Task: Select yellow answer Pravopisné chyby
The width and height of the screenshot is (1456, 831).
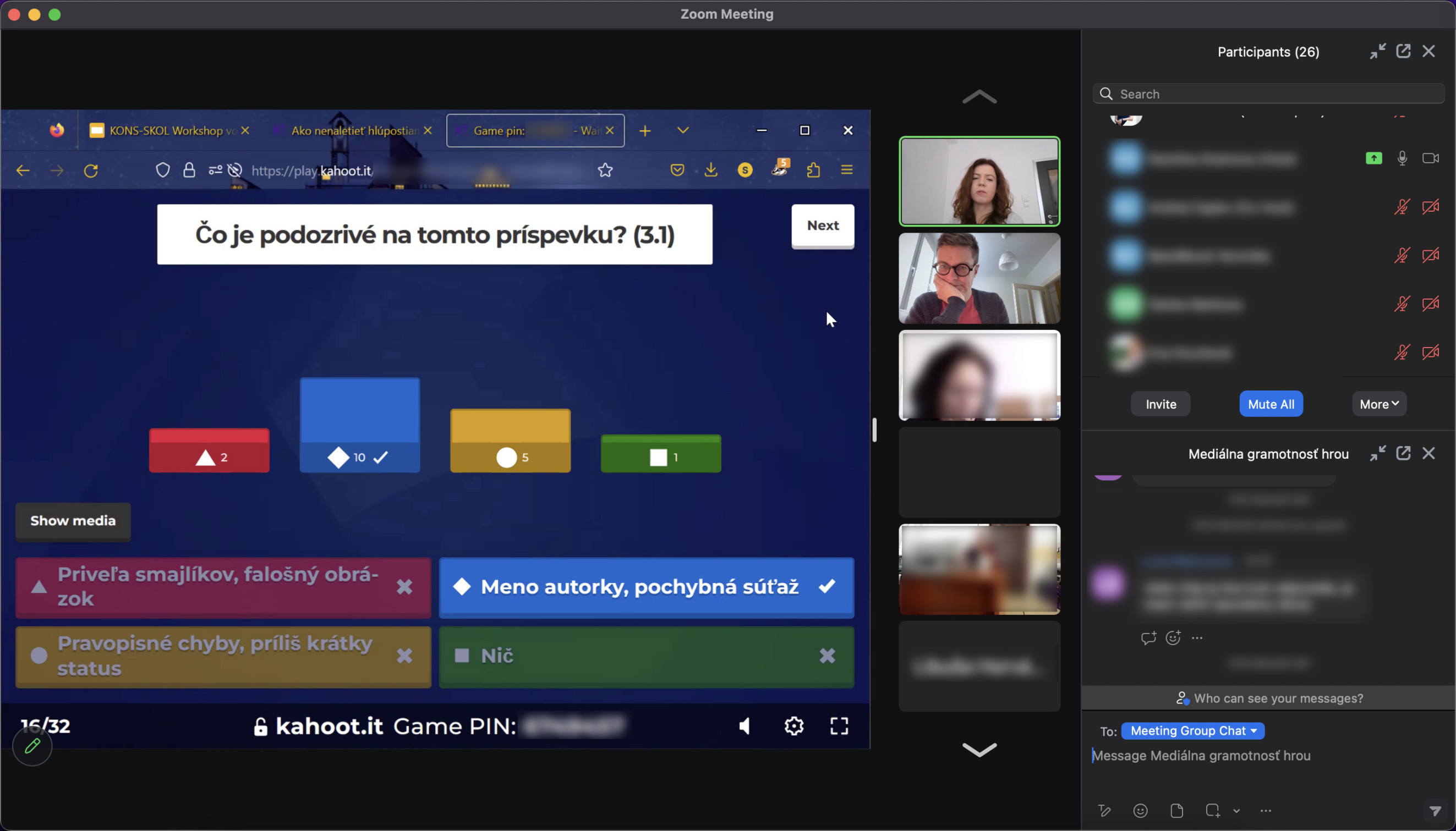Action: point(223,656)
